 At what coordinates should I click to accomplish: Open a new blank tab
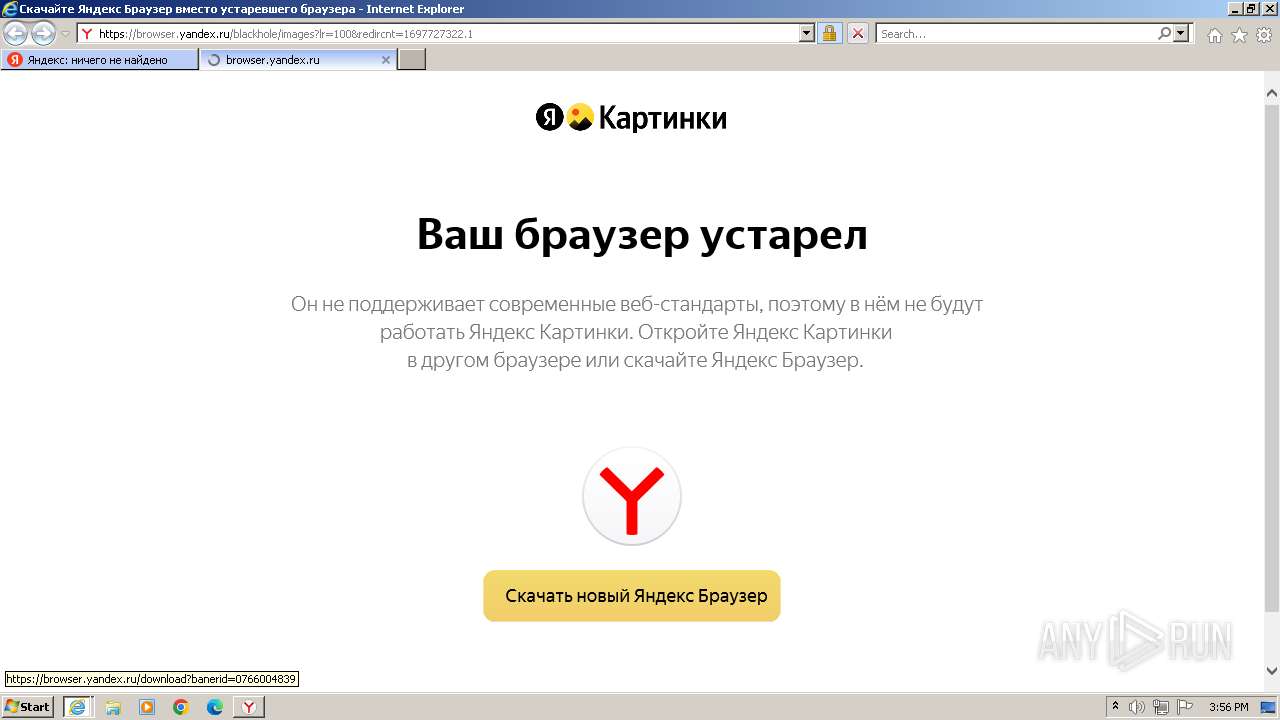pyautogui.click(x=412, y=60)
